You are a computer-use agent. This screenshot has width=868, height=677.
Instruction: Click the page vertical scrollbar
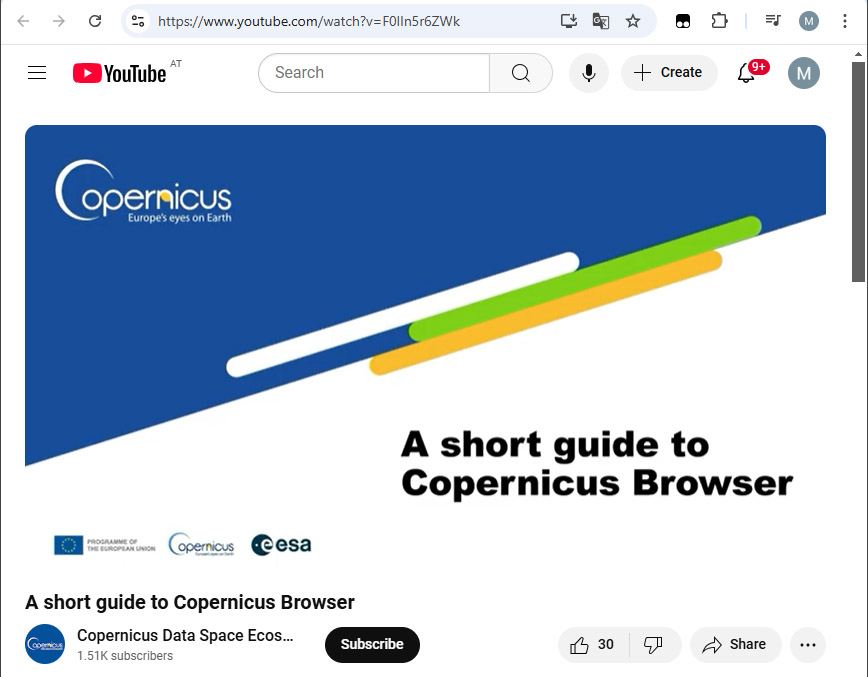coord(858,172)
